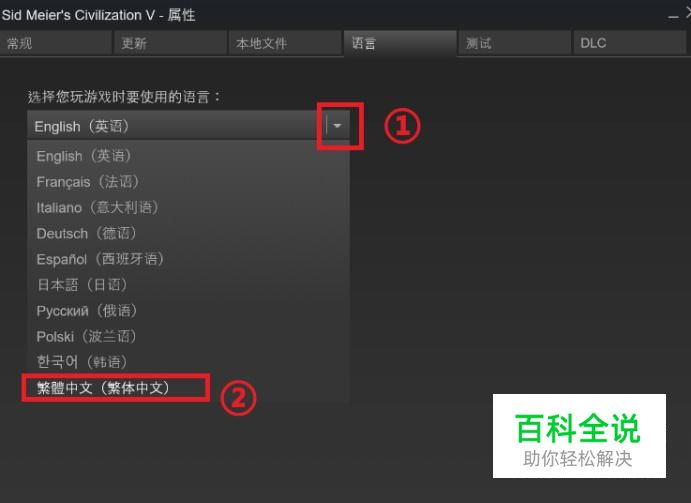This screenshot has width=691, height=503.
Task: Switch to the 本地文件 tab
Action: [x=285, y=43]
